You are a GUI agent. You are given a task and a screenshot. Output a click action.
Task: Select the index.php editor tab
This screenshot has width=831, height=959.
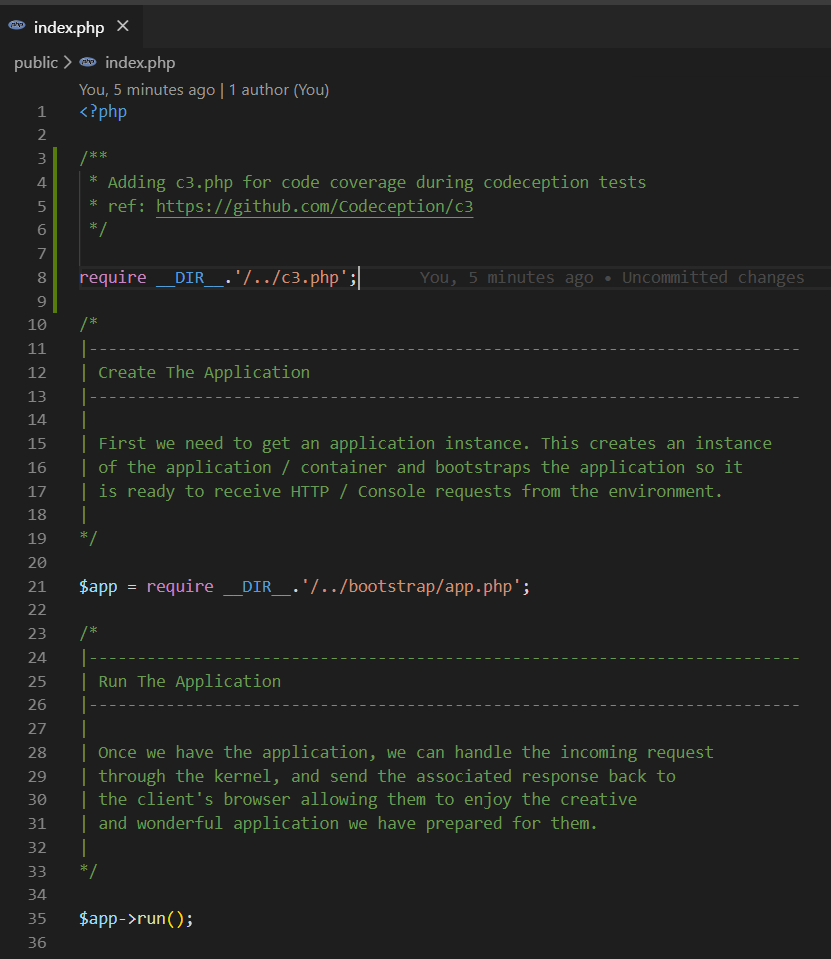point(70,28)
